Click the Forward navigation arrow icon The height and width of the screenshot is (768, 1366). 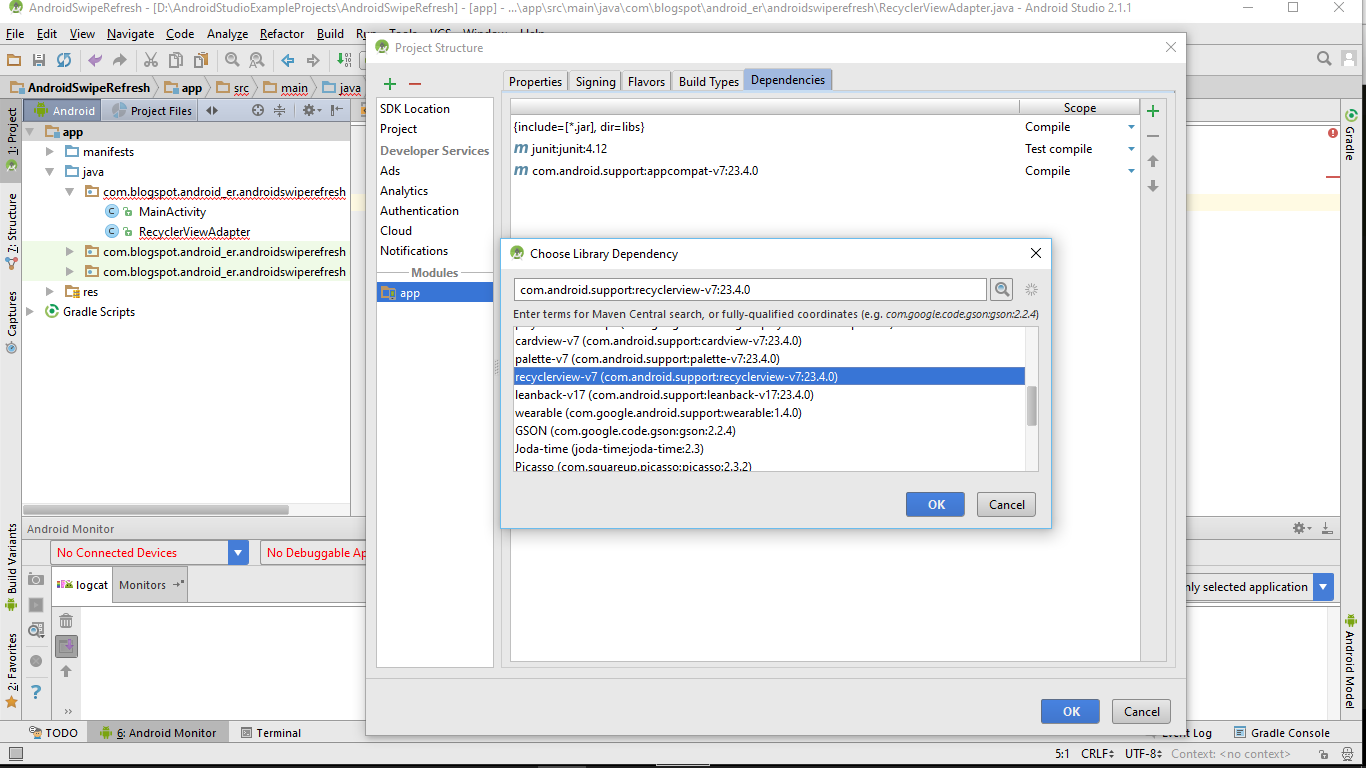pos(313,60)
